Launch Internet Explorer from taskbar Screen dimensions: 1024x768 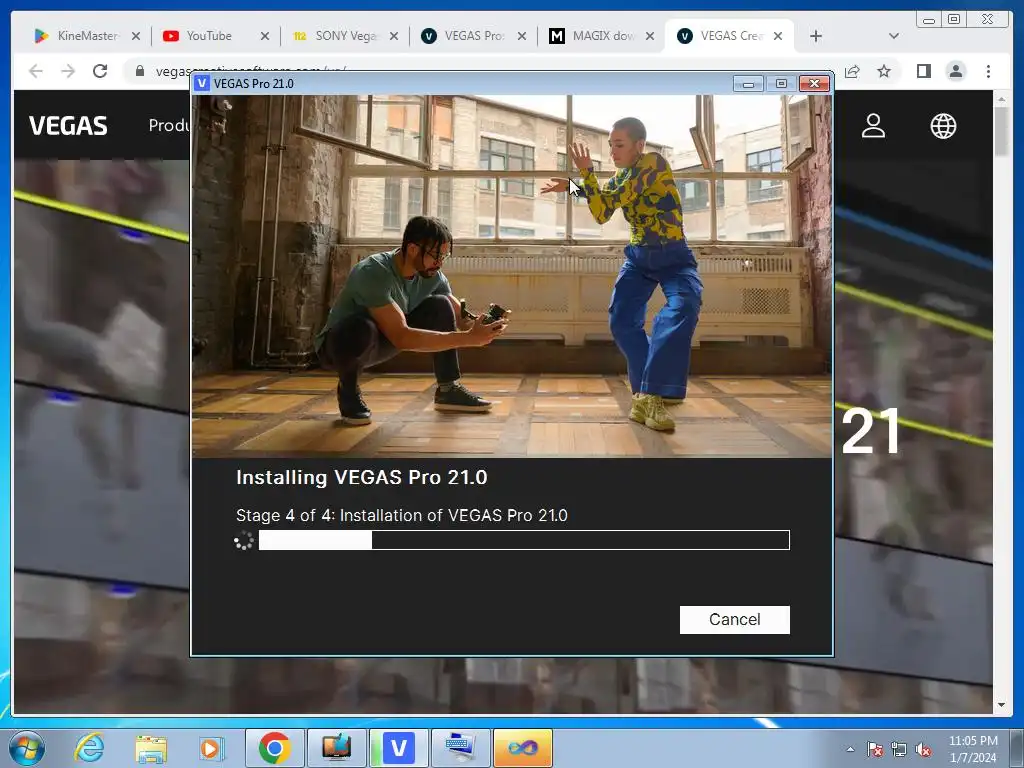click(x=89, y=748)
